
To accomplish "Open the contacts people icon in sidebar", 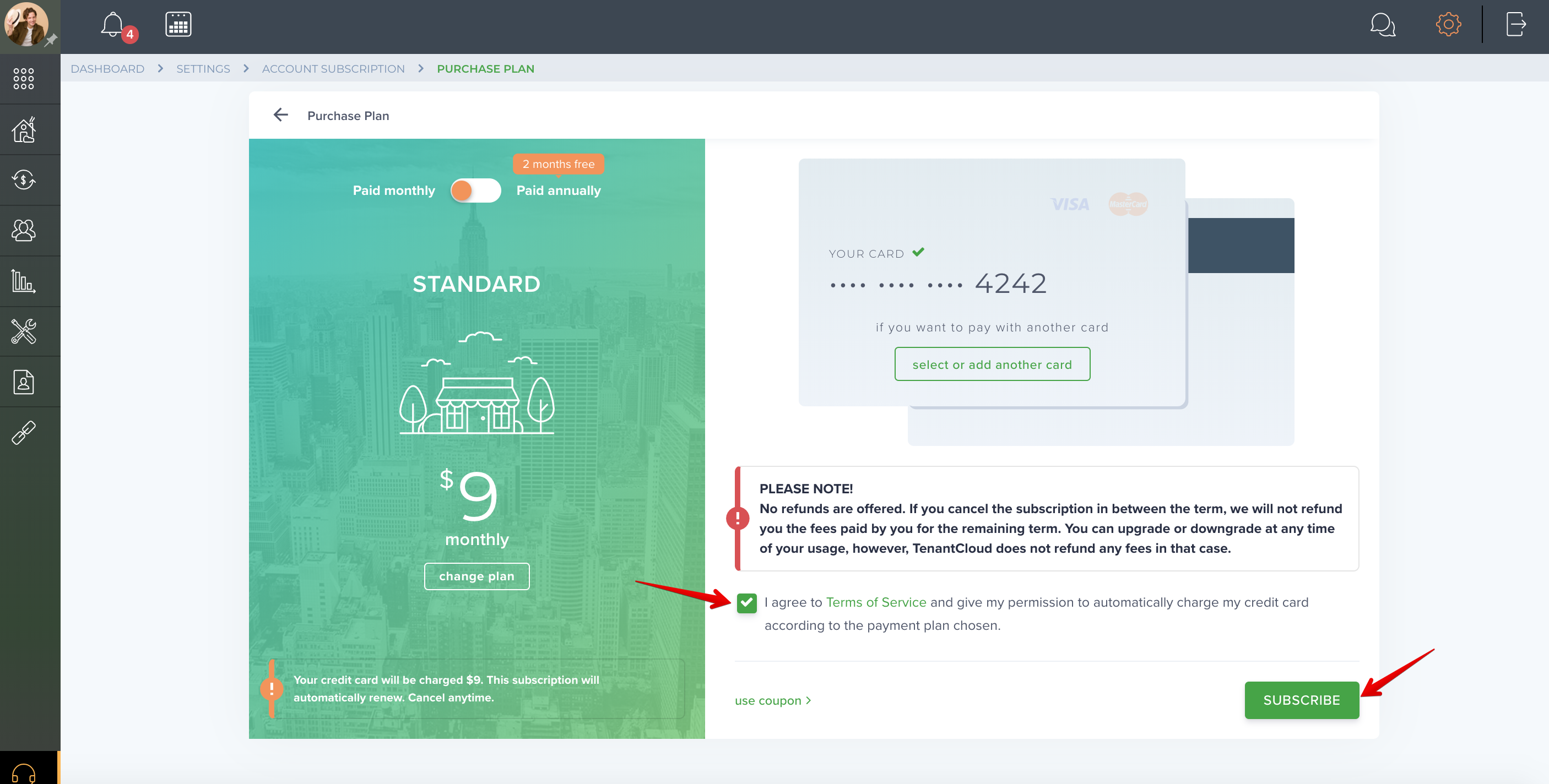I will [x=24, y=230].
